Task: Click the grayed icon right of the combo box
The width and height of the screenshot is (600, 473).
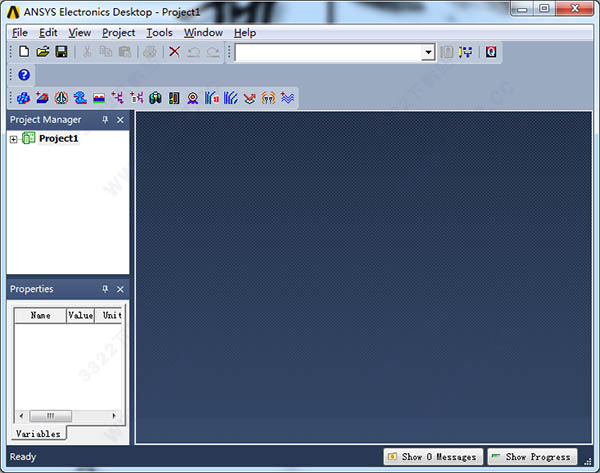Action: (447, 52)
